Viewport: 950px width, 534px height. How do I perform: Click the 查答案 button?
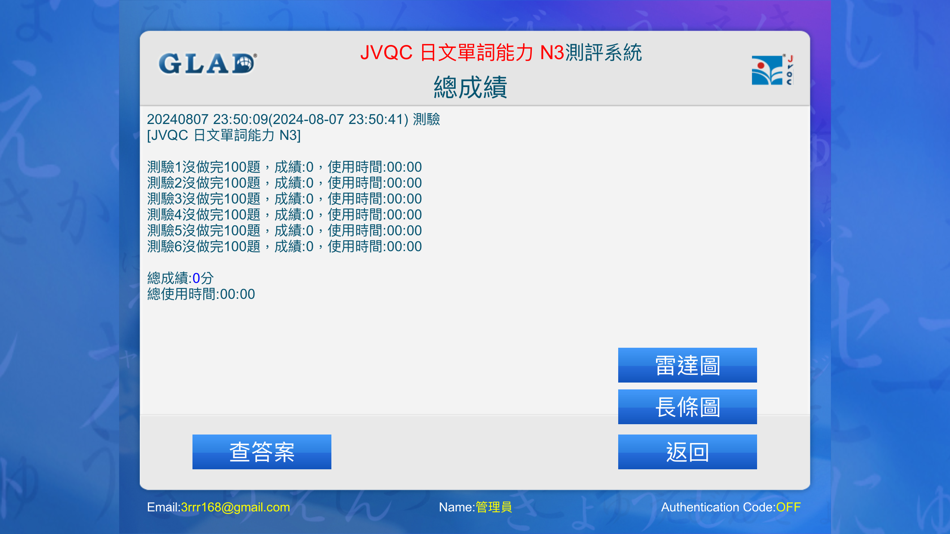click(262, 452)
